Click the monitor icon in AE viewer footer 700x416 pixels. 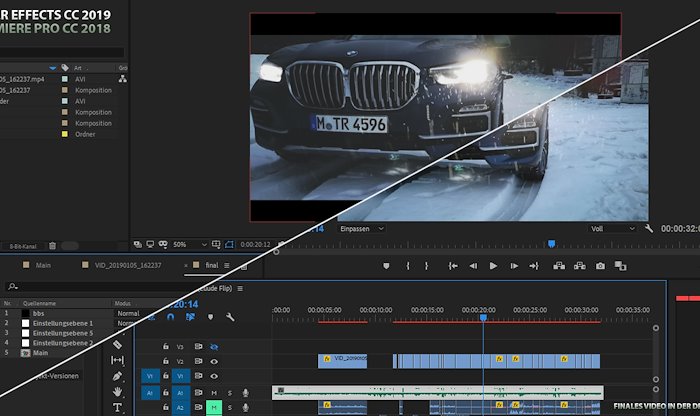click(x=150, y=244)
